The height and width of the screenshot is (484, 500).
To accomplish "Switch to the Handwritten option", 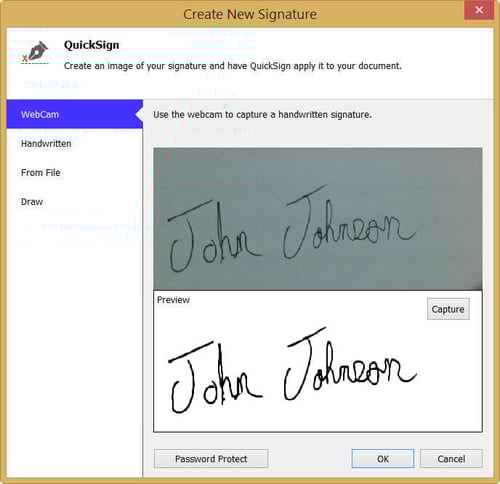I will 46,144.
